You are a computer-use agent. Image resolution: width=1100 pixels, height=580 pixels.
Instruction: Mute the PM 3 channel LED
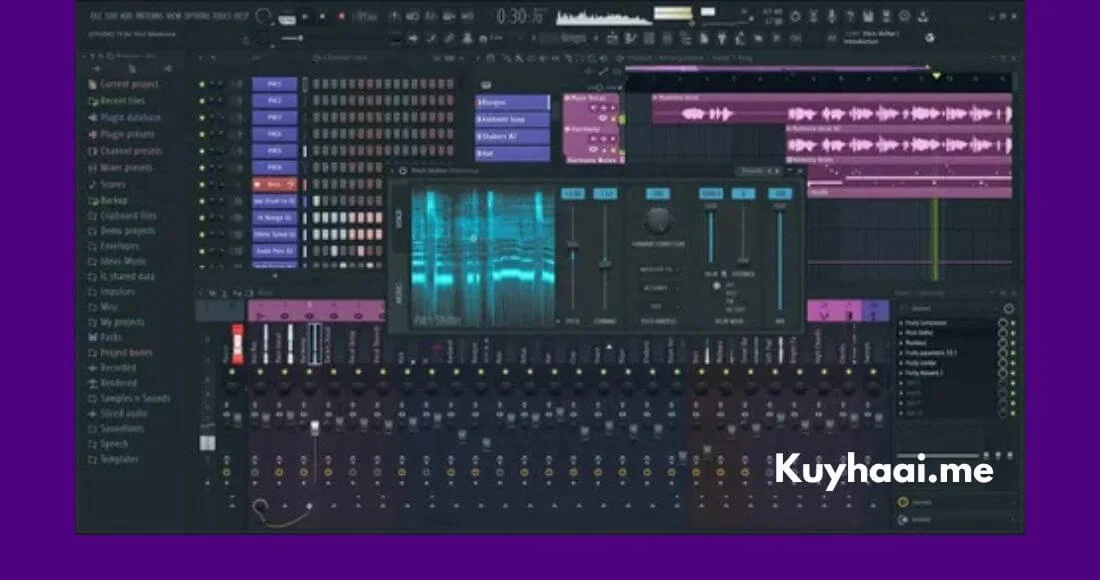(202, 117)
